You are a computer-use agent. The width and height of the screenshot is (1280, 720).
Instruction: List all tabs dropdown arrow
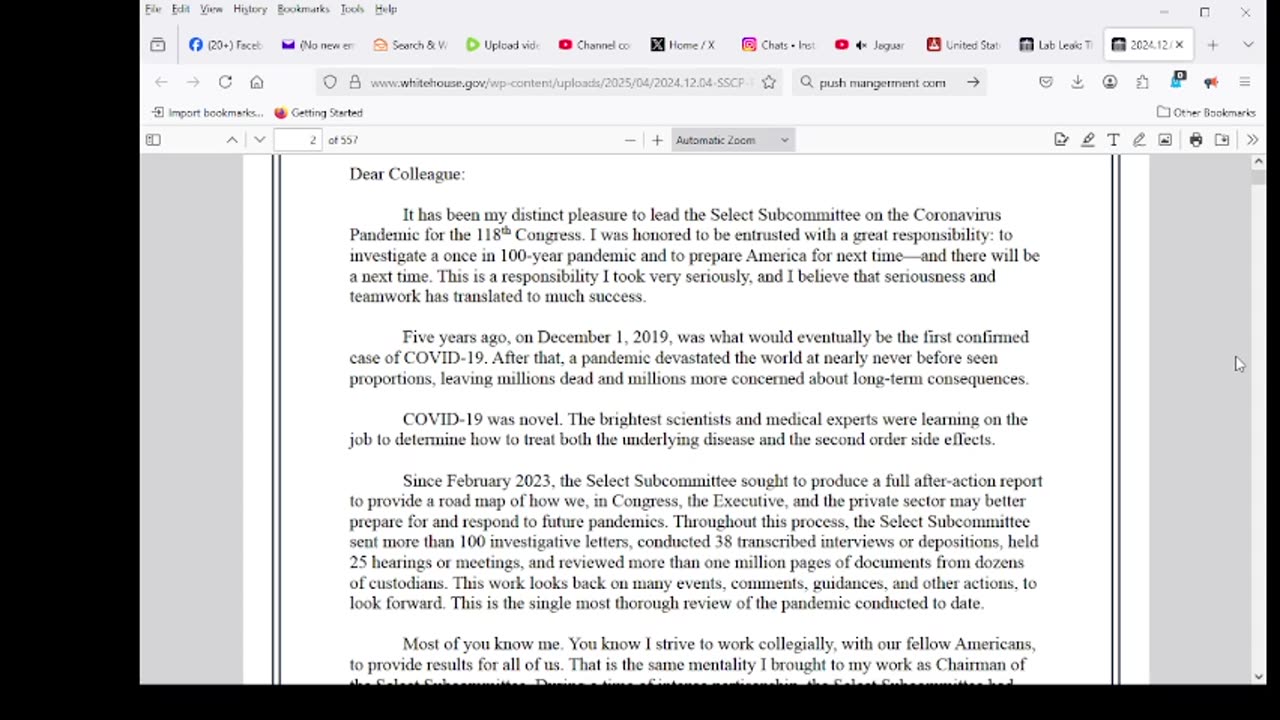(1248, 45)
